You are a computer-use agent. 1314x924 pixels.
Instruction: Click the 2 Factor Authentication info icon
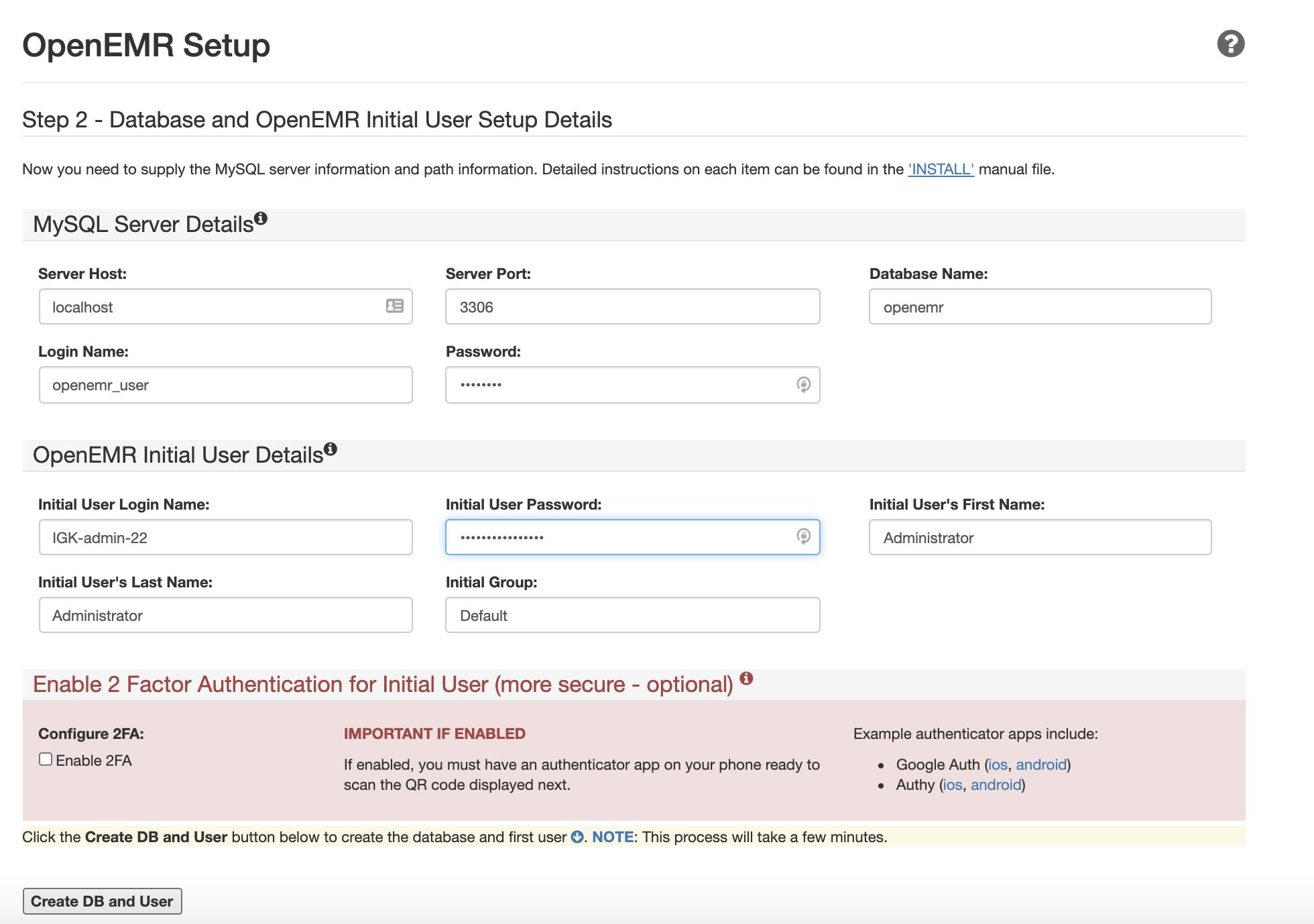[x=746, y=678]
